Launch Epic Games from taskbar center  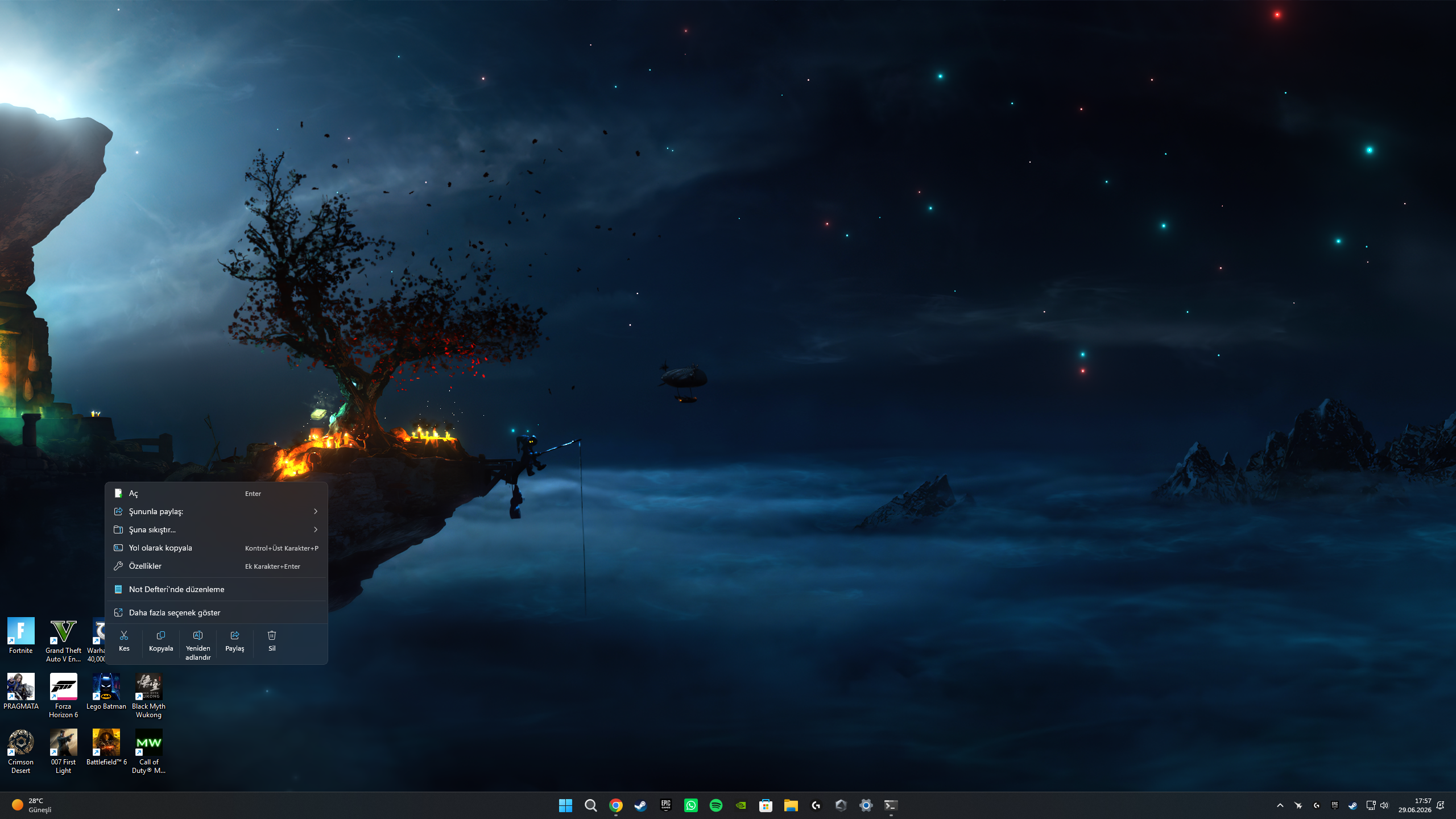[665, 805]
